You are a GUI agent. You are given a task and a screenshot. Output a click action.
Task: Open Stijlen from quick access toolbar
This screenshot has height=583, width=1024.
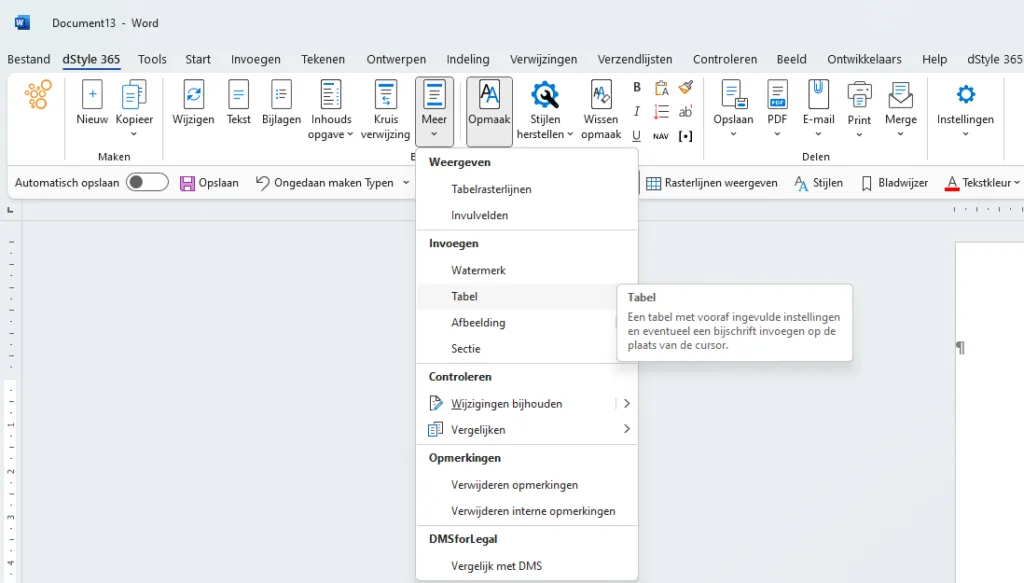pyautogui.click(x=818, y=183)
